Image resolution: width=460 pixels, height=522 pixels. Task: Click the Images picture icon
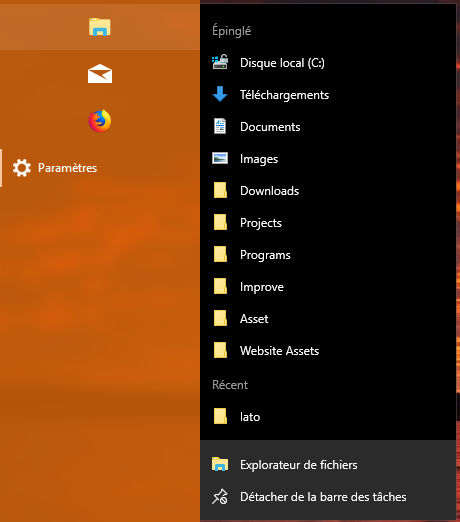pos(220,158)
